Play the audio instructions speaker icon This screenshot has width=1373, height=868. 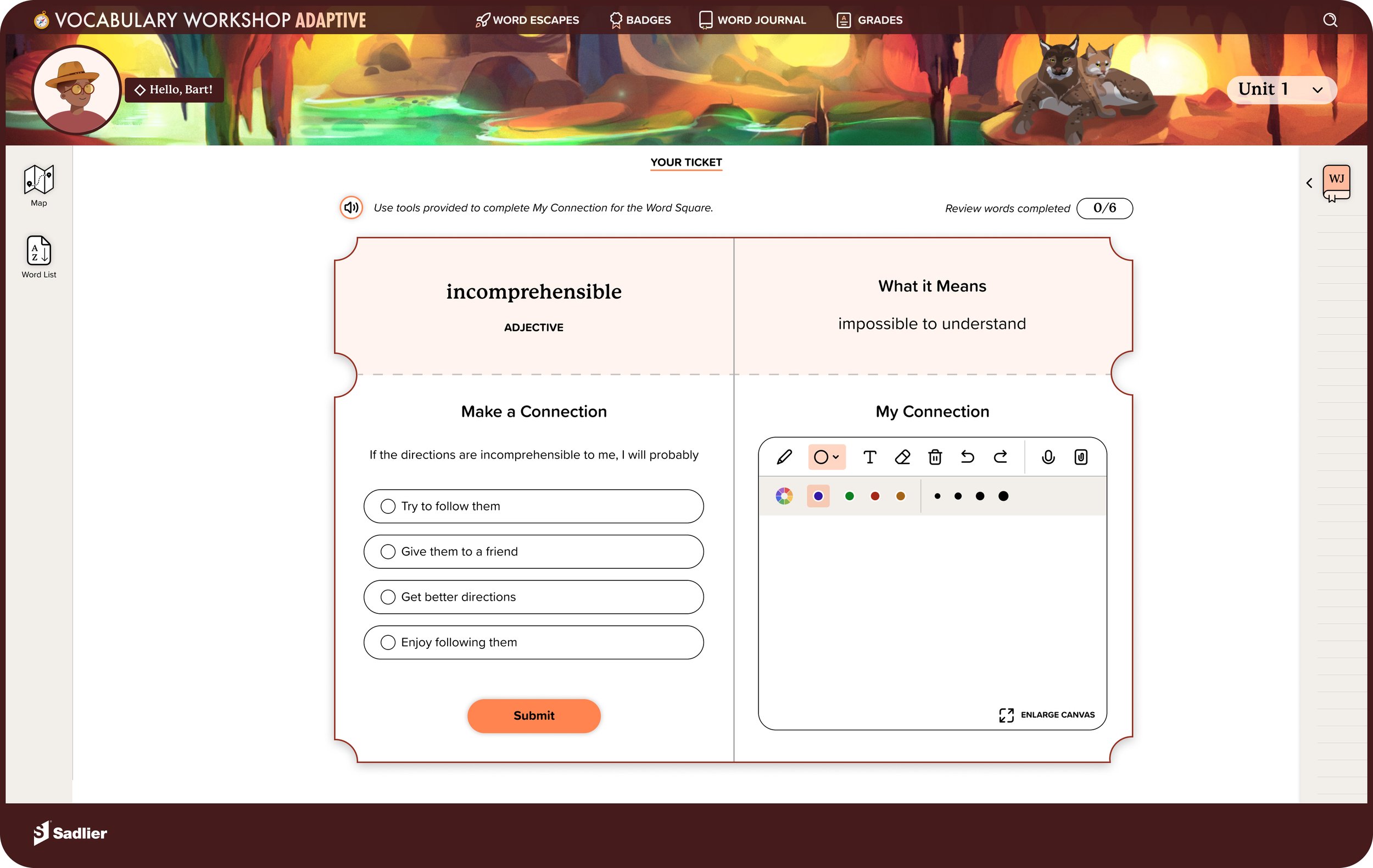(x=351, y=208)
